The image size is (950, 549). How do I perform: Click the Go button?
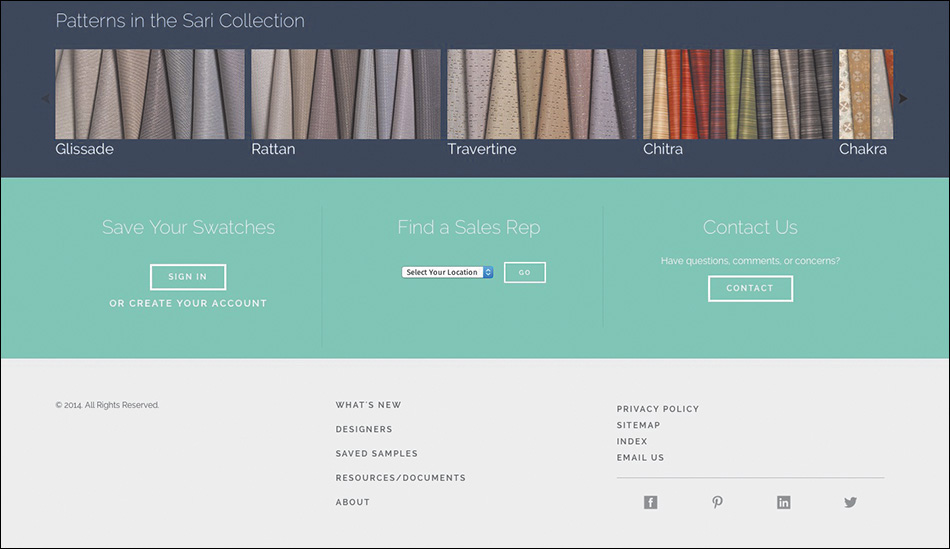coord(524,272)
